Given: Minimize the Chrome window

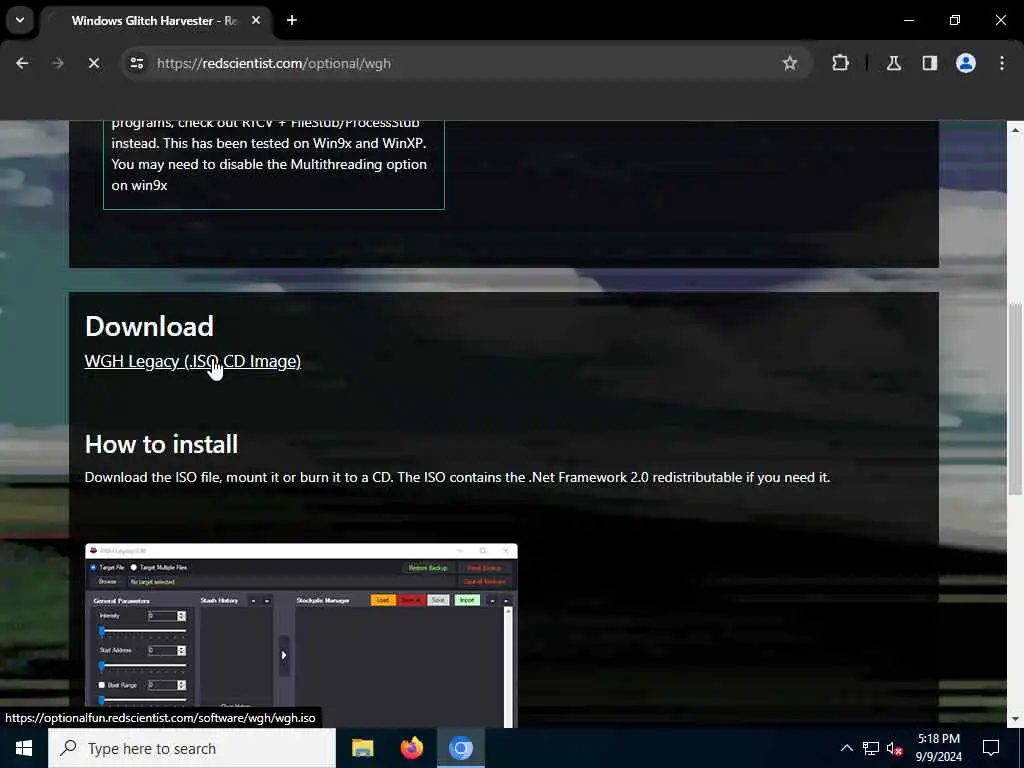Looking at the screenshot, I should click(x=909, y=20).
